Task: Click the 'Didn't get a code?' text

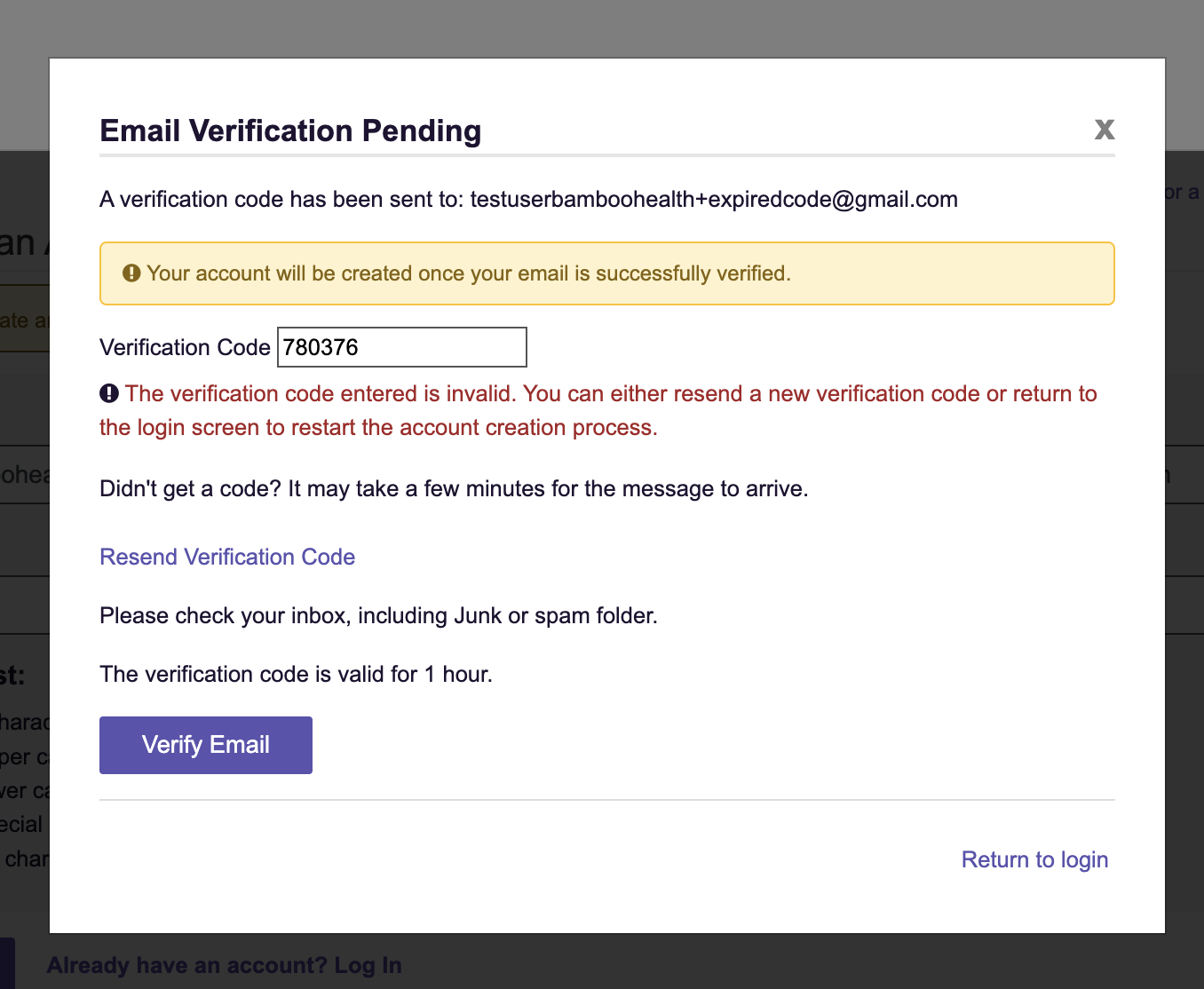Action: tap(454, 489)
